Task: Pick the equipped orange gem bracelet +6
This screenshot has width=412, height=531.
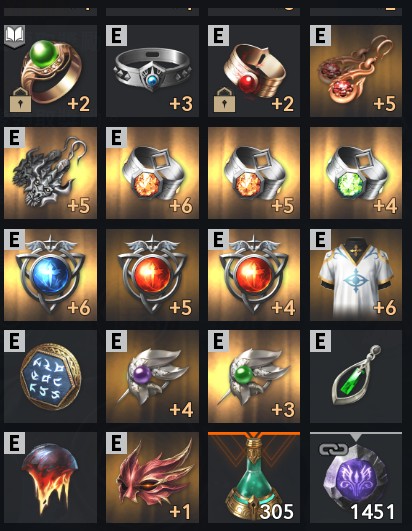Action: coord(152,173)
